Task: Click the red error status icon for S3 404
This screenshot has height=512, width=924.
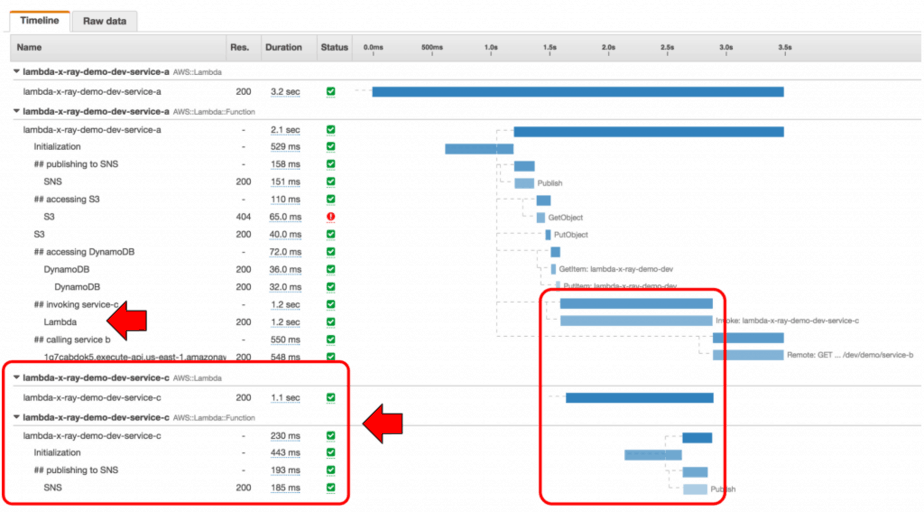Action: click(x=331, y=217)
